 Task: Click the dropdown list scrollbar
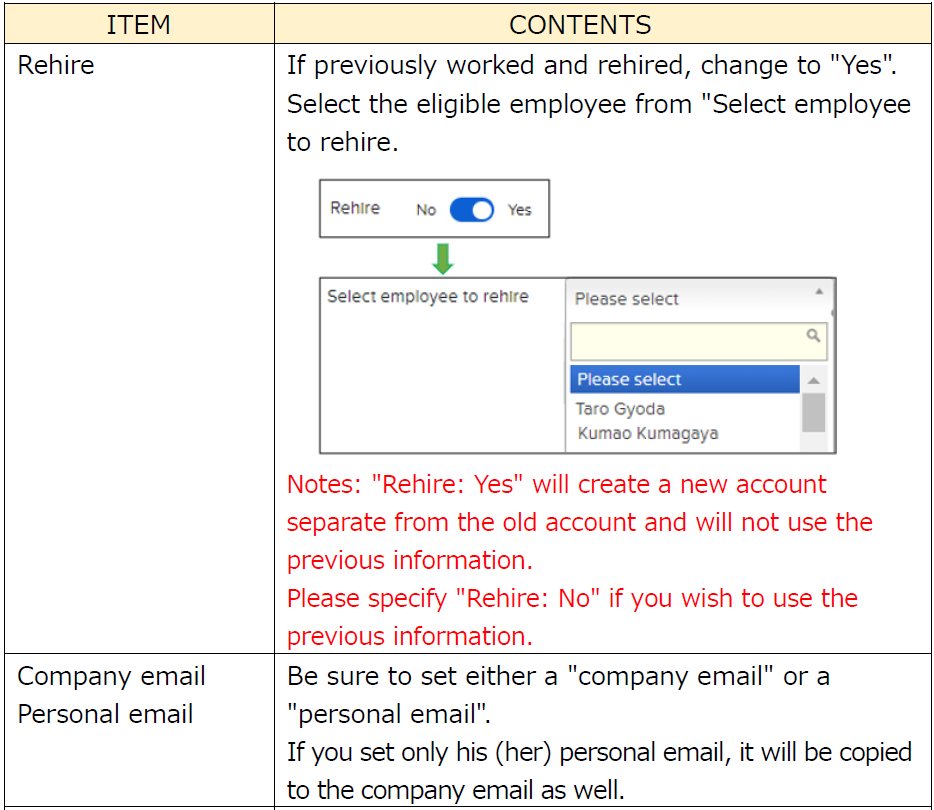814,410
